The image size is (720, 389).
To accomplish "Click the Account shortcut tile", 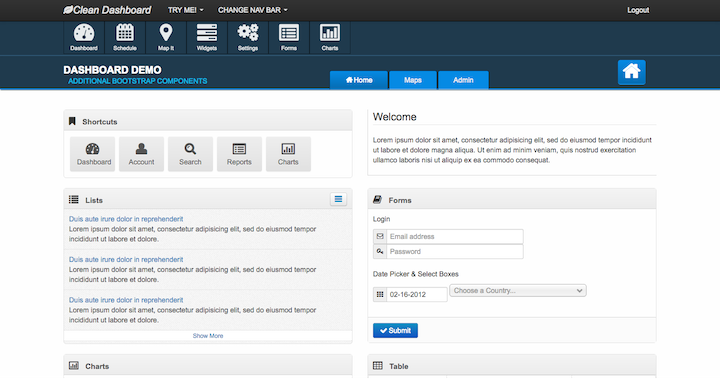I will pos(141,154).
